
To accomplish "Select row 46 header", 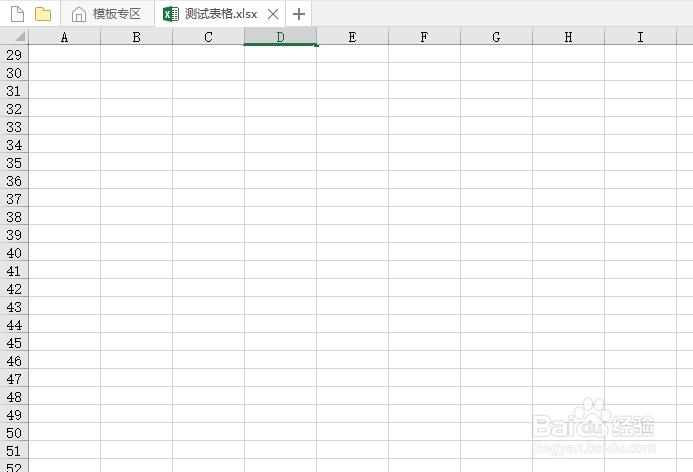I will (14, 361).
